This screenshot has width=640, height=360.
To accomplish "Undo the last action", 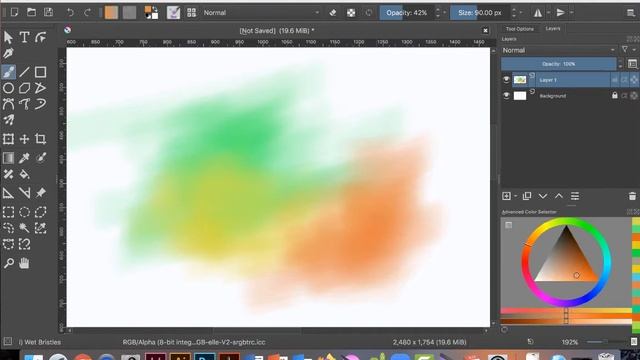I will (70, 13).
